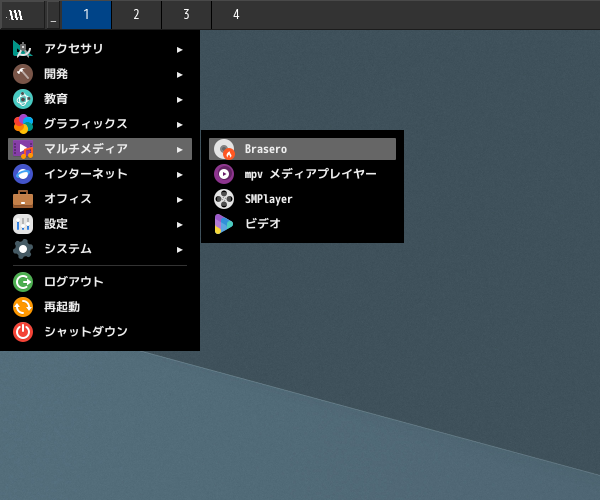This screenshot has height=500, width=600.
Task: Switch to workspace 3
Action: click(x=186, y=15)
